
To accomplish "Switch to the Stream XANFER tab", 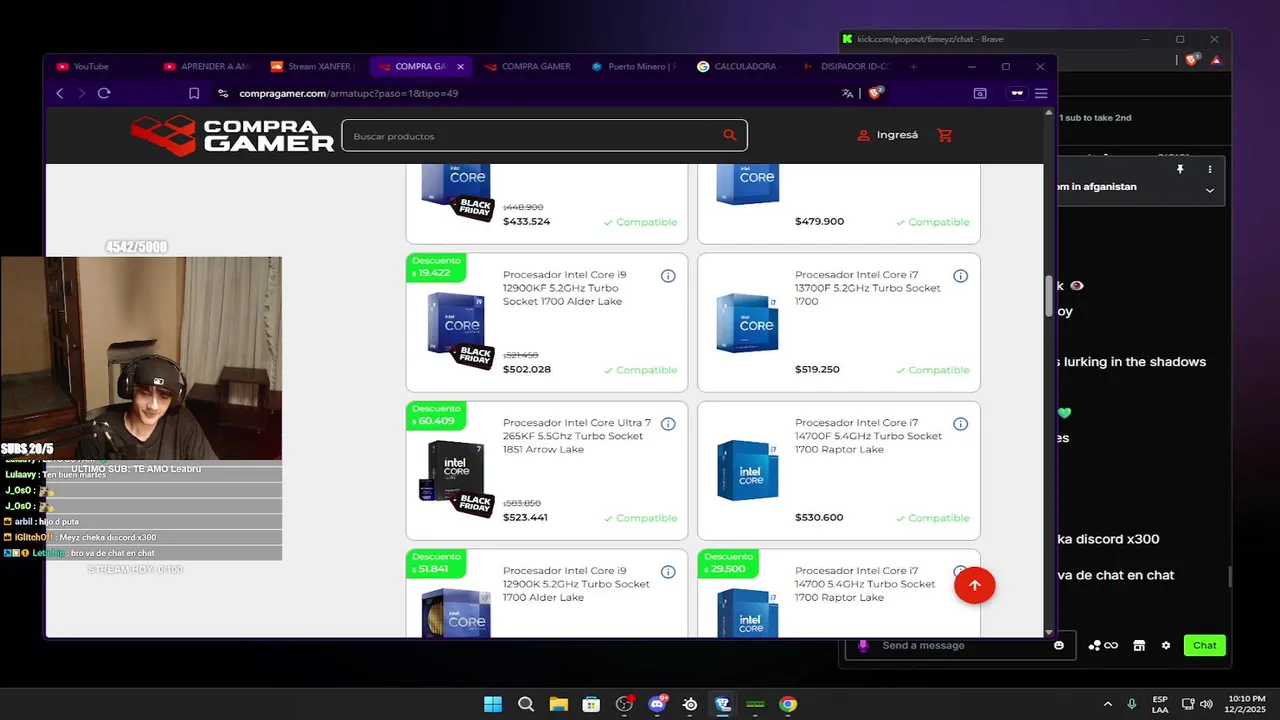I will (x=314, y=66).
